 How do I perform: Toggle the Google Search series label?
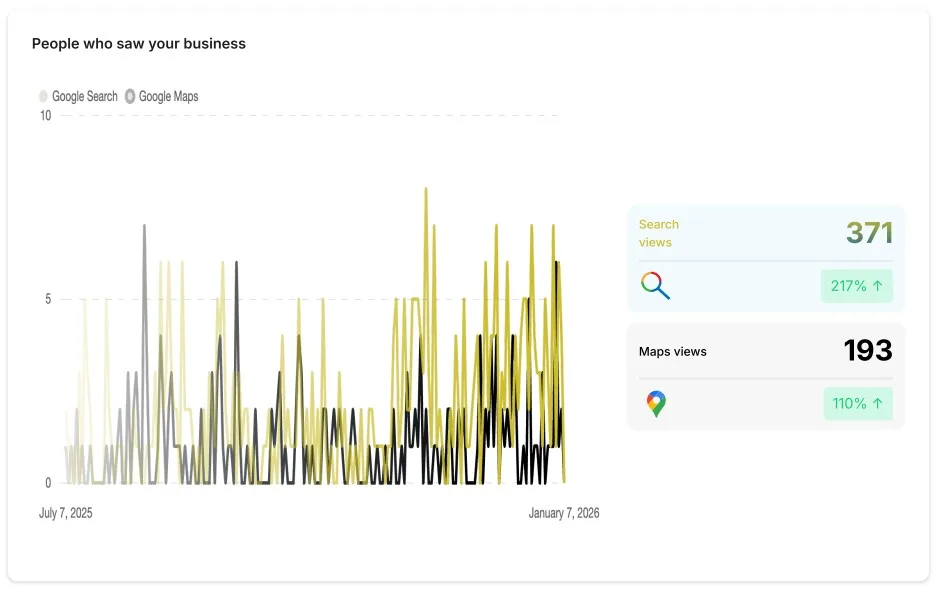coord(85,97)
